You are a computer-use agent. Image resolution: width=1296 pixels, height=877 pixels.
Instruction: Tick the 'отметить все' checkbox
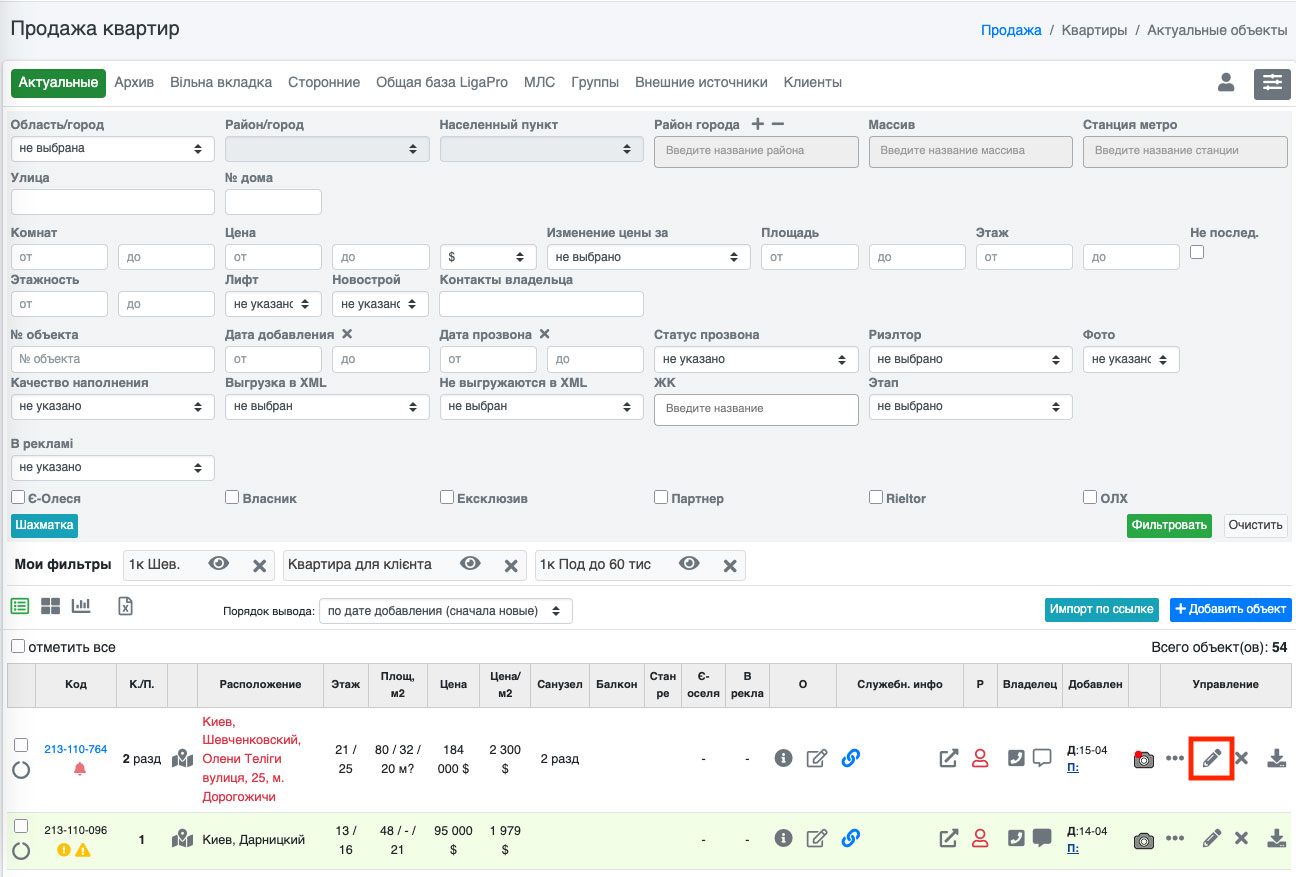18,647
